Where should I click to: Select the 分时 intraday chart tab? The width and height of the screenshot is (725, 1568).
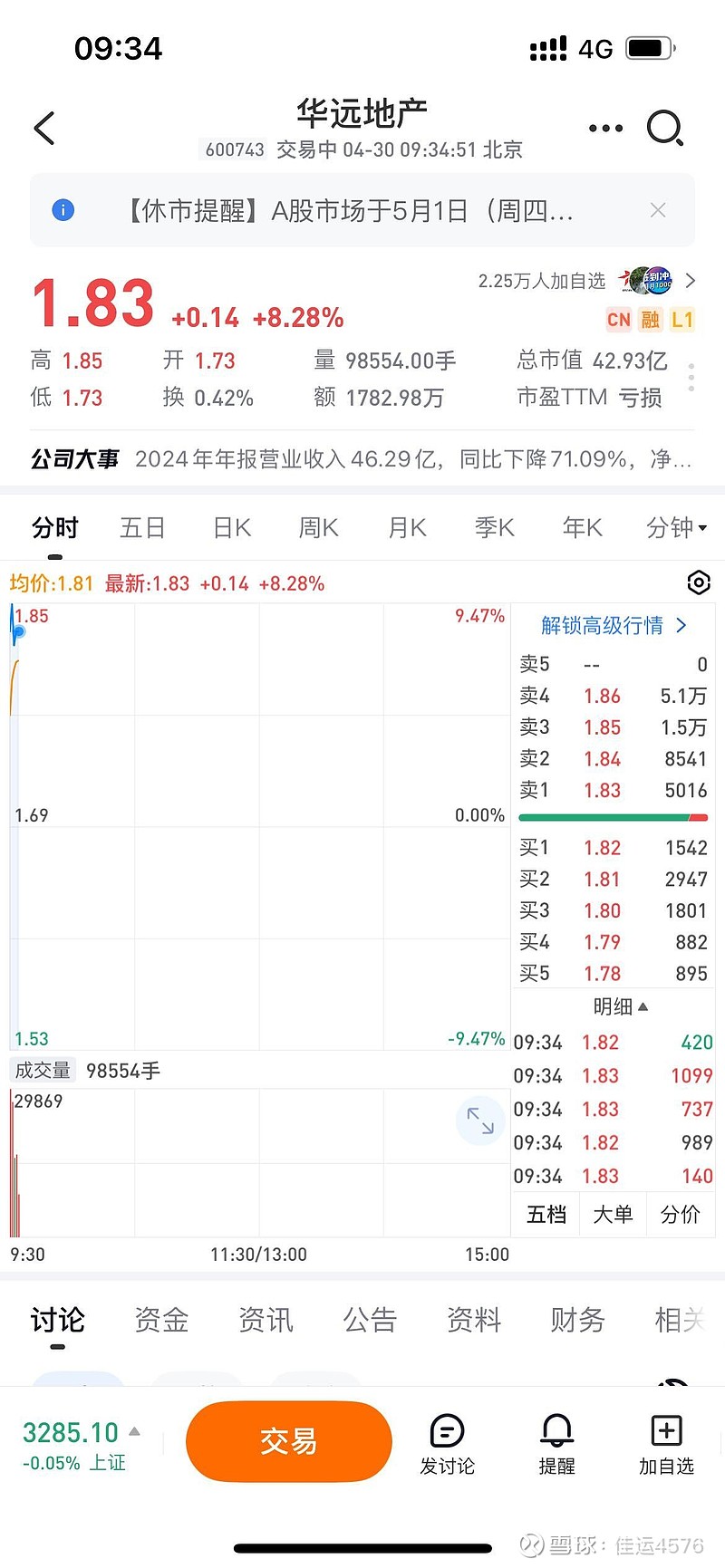tap(55, 527)
